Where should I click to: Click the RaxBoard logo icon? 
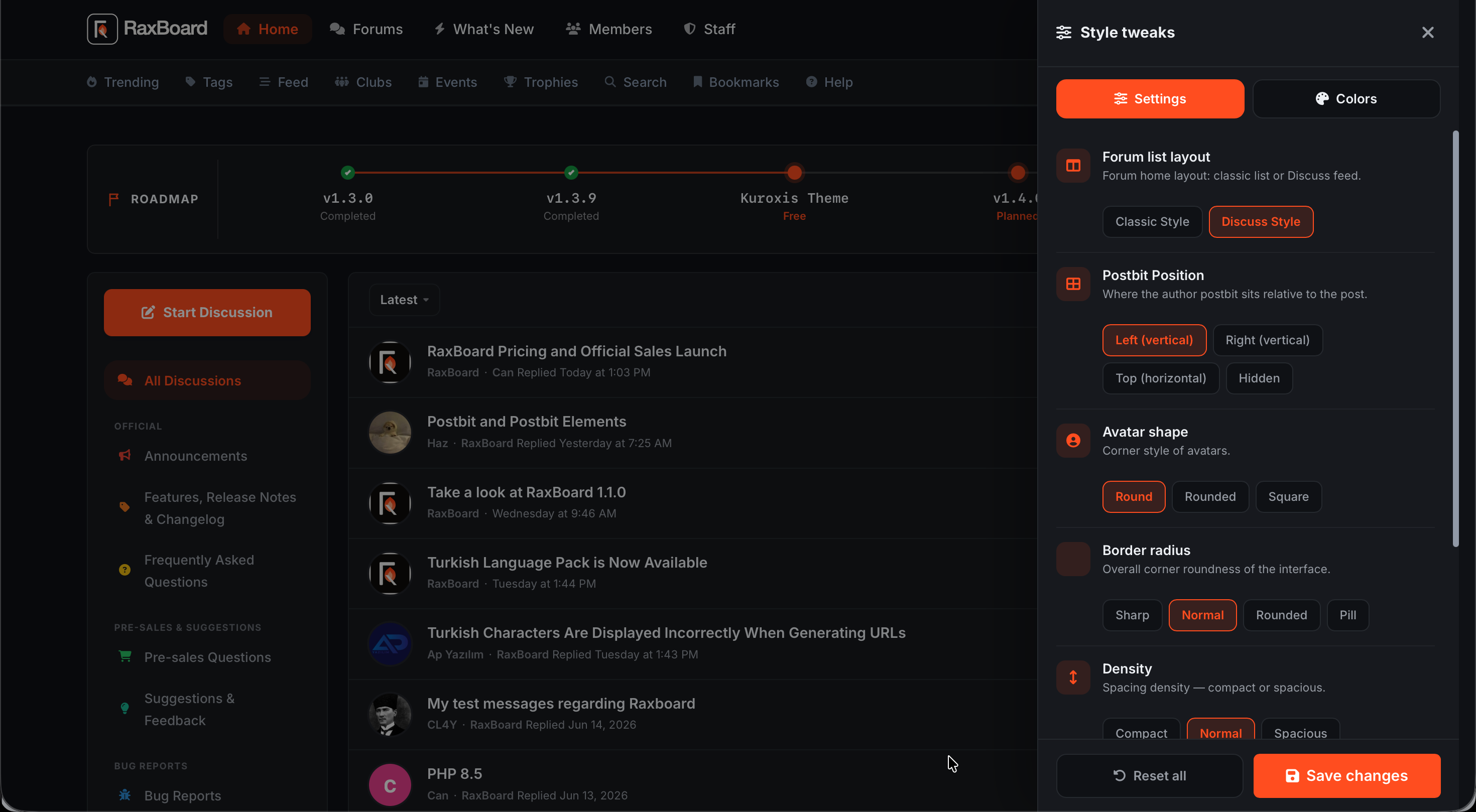(x=102, y=29)
